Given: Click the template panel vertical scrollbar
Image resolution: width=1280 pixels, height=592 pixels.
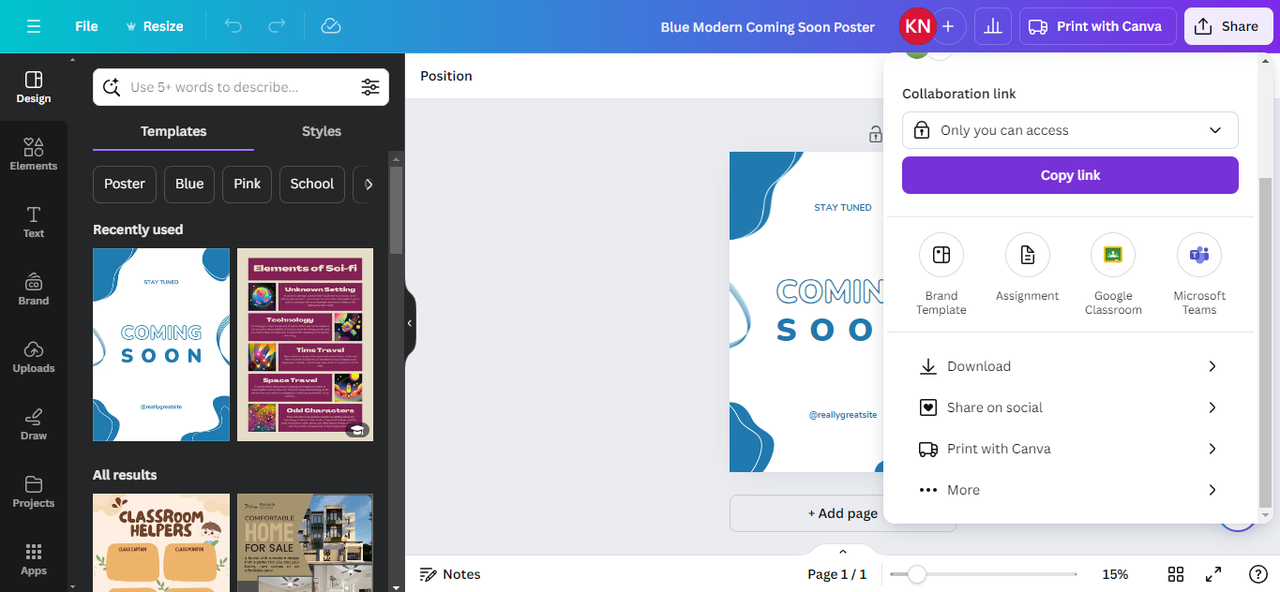Looking at the screenshot, I should click(x=396, y=209).
